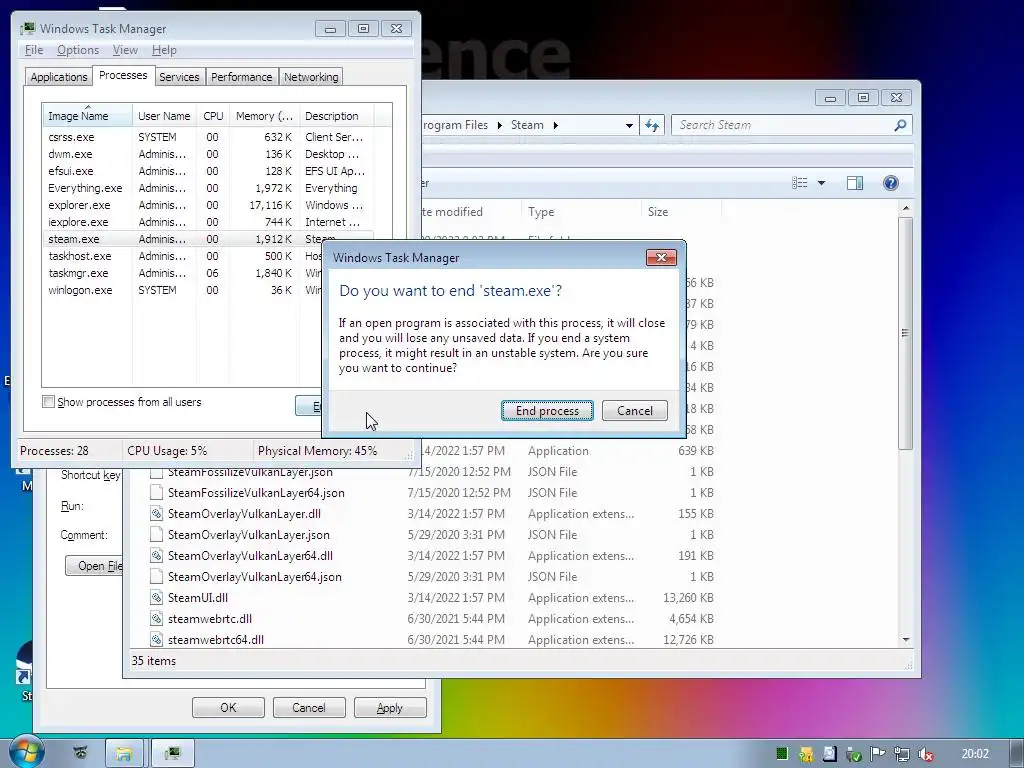Click Cancel in the properties dialog
The image size is (1024, 768).
309,708
